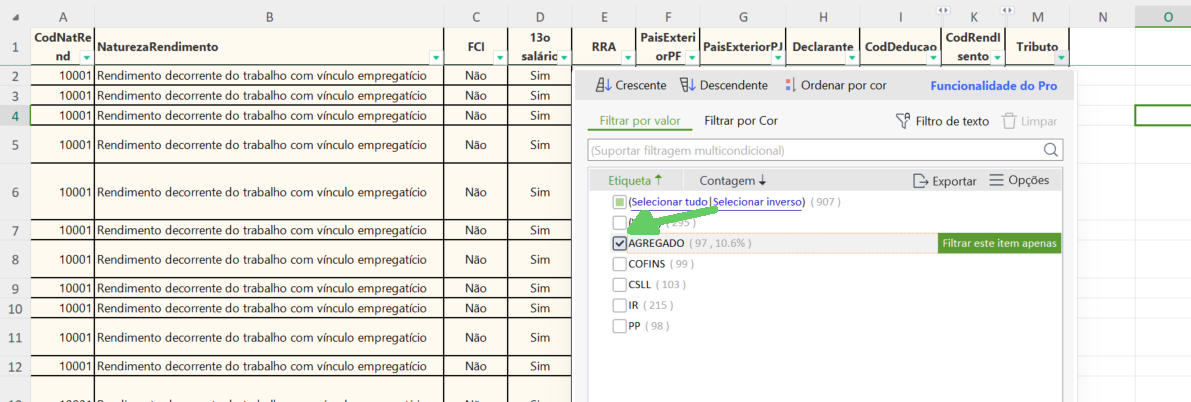Open the Opções menu
Image resolution: width=1191 pixels, height=402 pixels.
[1019, 180]
